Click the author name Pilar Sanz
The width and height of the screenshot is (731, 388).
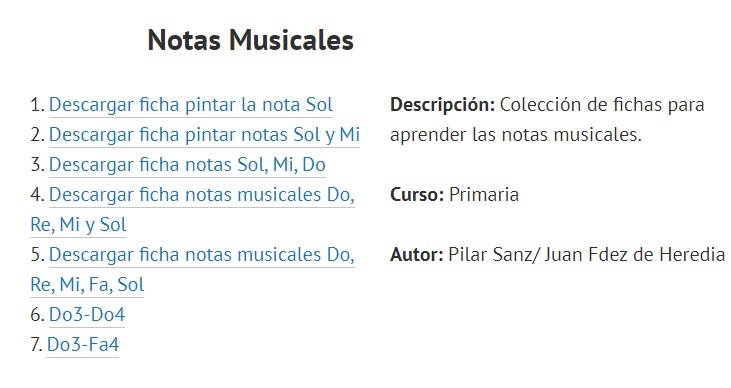pyautogui.click(x=491, y=255)
